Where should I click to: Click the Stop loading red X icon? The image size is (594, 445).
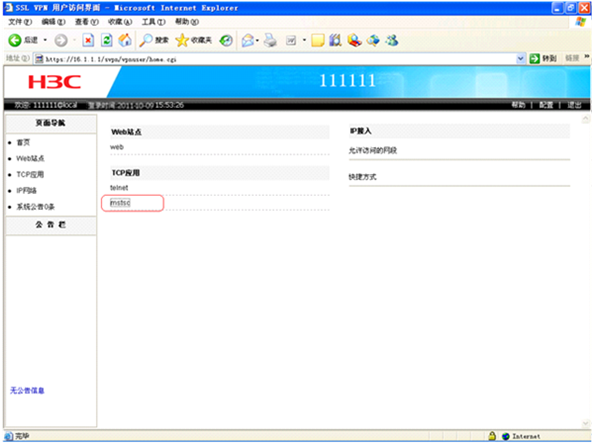[x=88, y=40]
